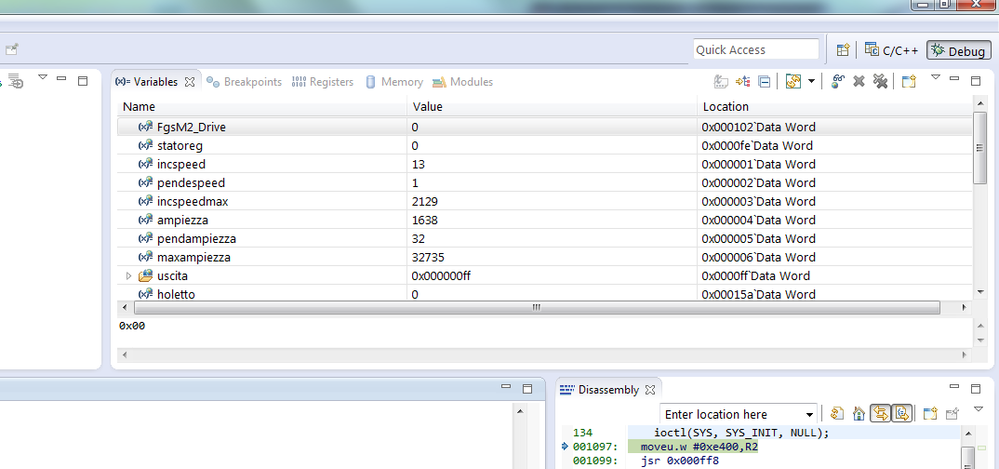Click scroll-up arrow in Disassembly view

coord(967,433)
